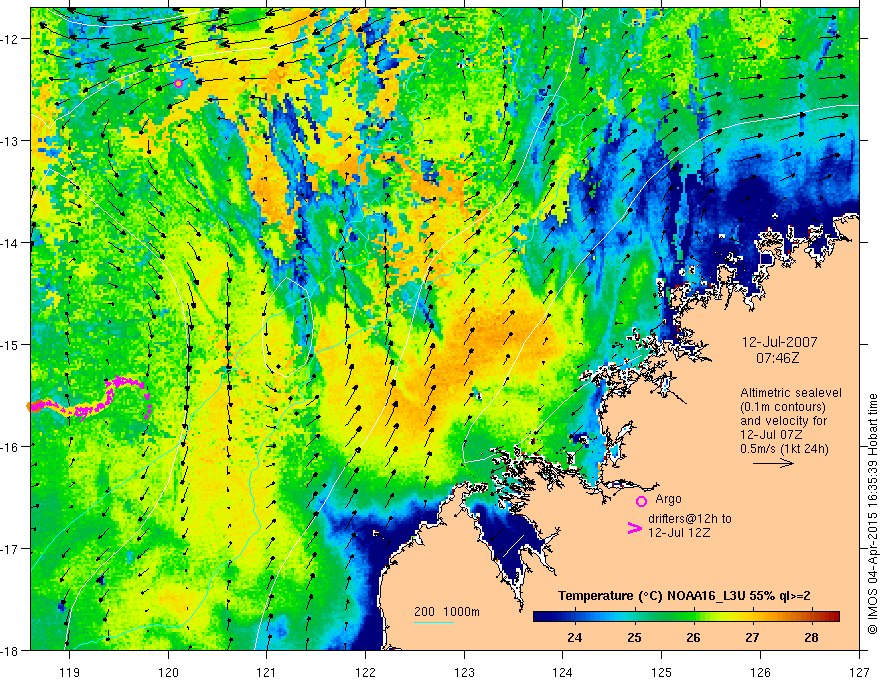Click the '0.5m/s (1kt 24h)' text
The height and width of the screenshot is (680, 880).
[x=784, y=448]
